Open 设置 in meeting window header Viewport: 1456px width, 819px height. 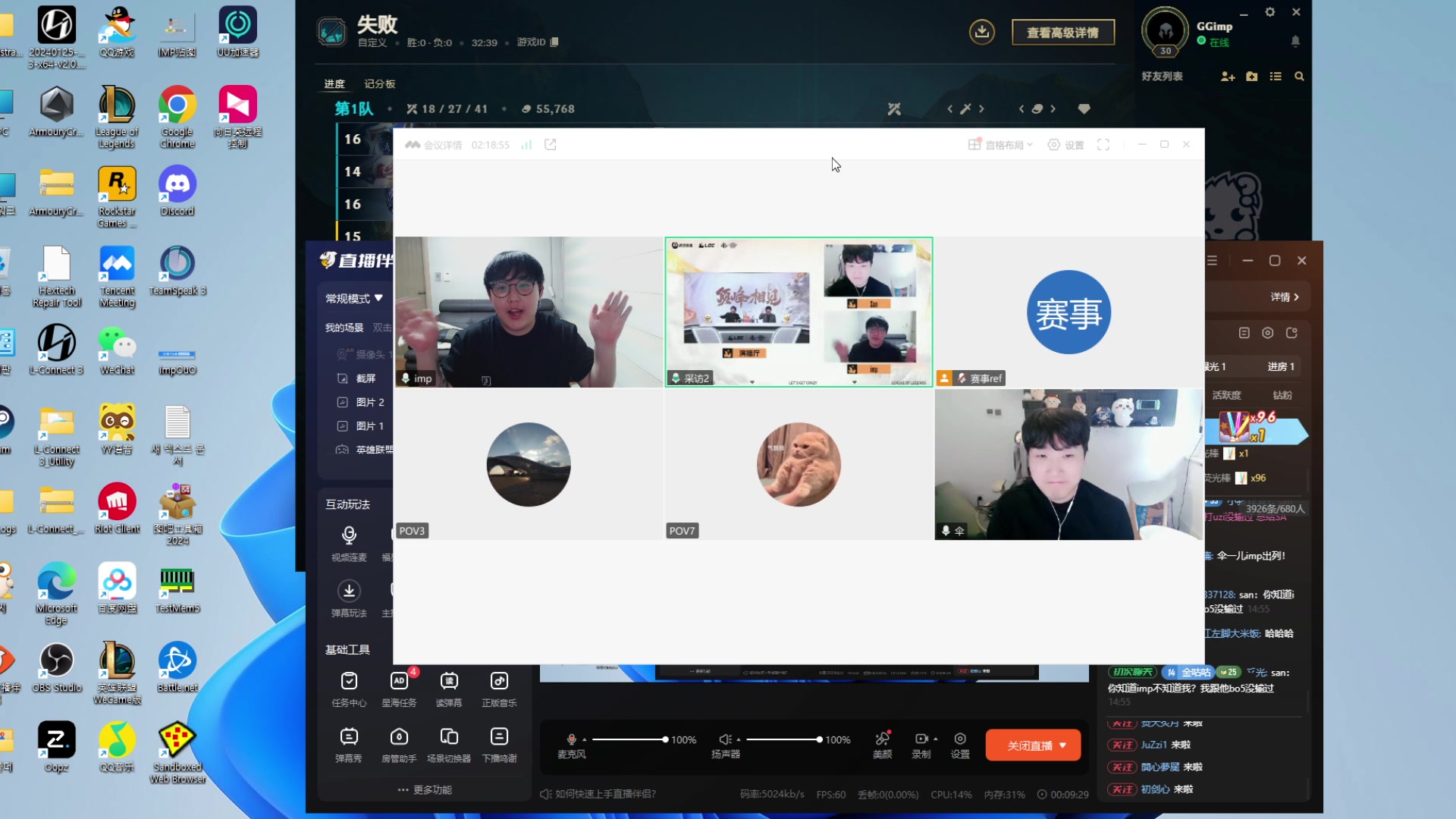1065,144
